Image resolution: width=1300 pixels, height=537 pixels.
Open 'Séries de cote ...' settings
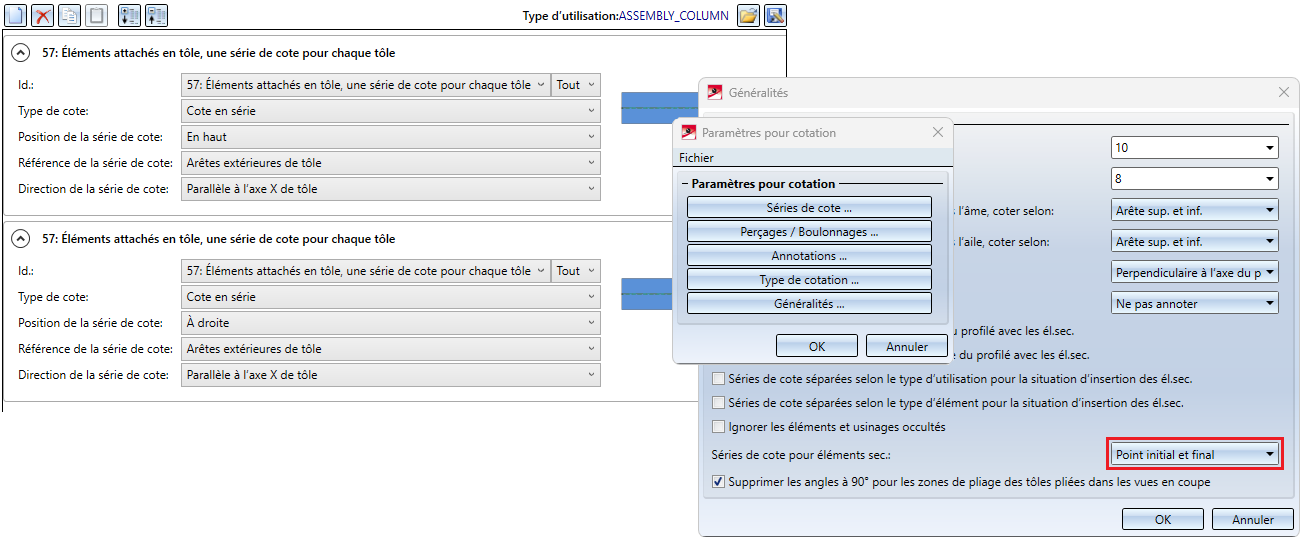pos(809,208)
